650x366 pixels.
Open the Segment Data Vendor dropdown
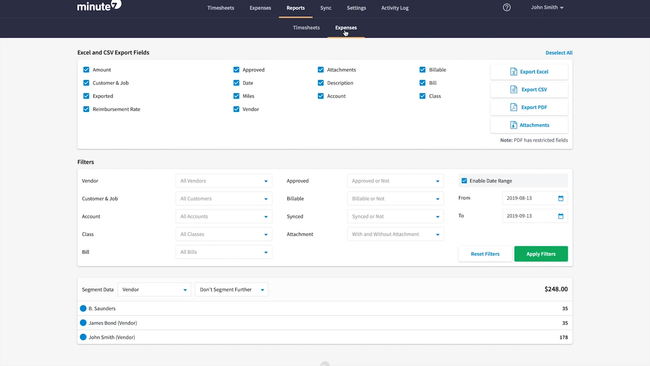154,290
